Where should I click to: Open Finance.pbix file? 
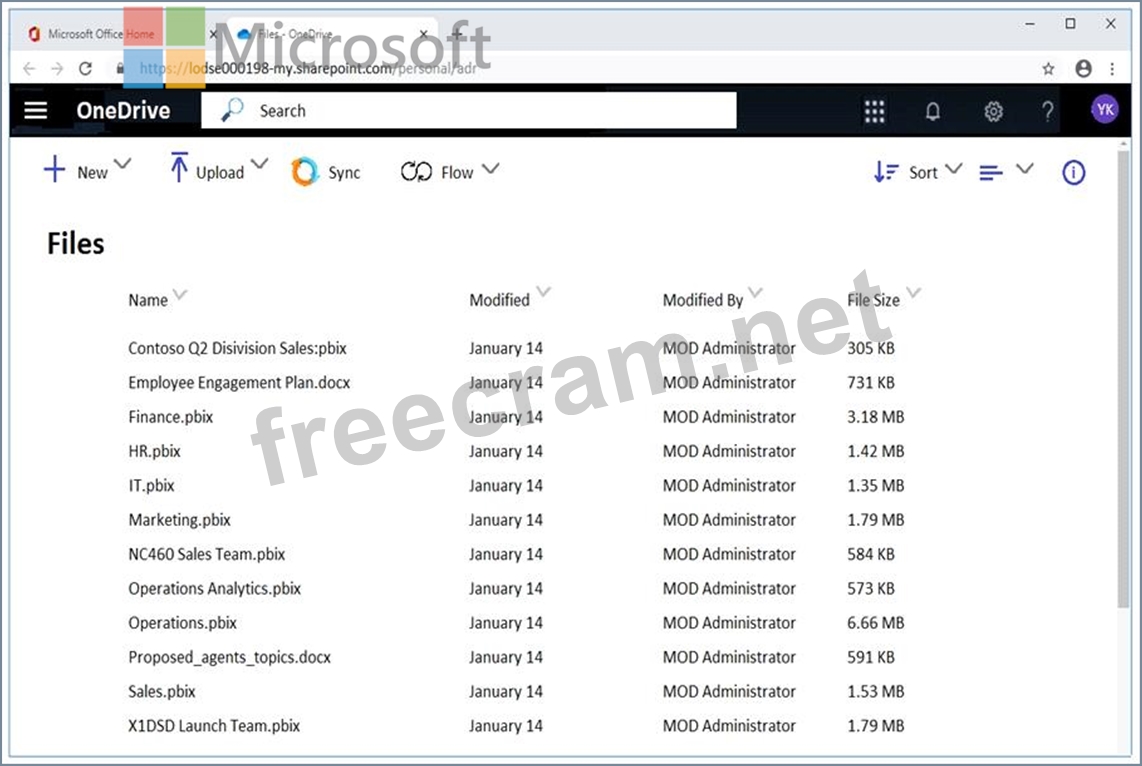170,416
